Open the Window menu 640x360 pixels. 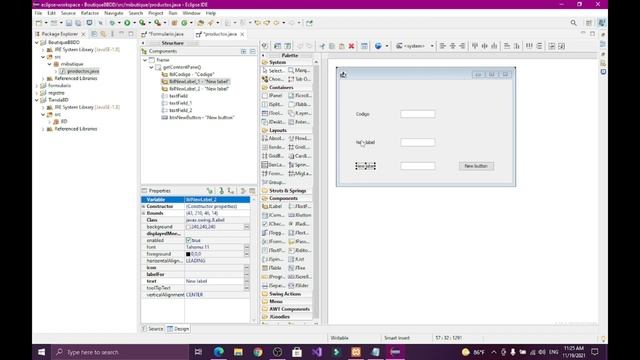point(191,13)
